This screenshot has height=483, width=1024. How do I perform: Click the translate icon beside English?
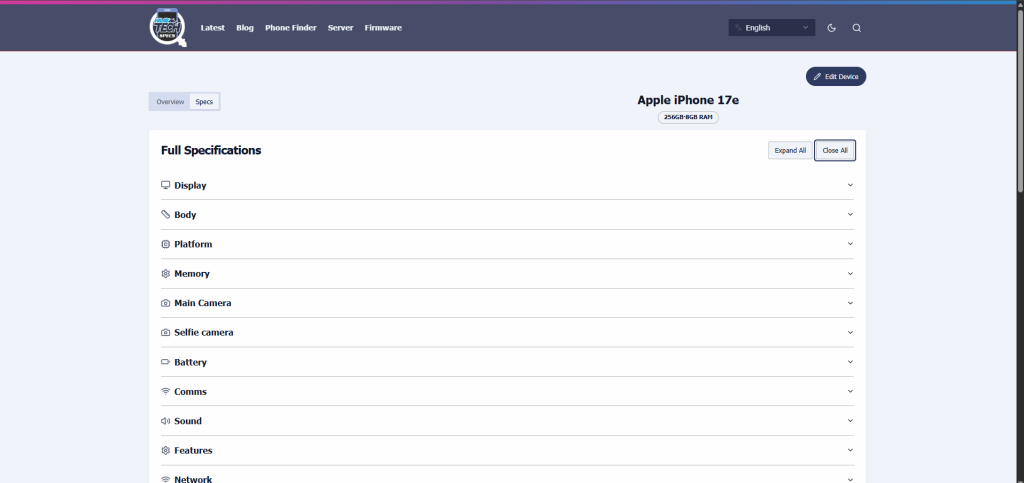(x=738, y=28)
